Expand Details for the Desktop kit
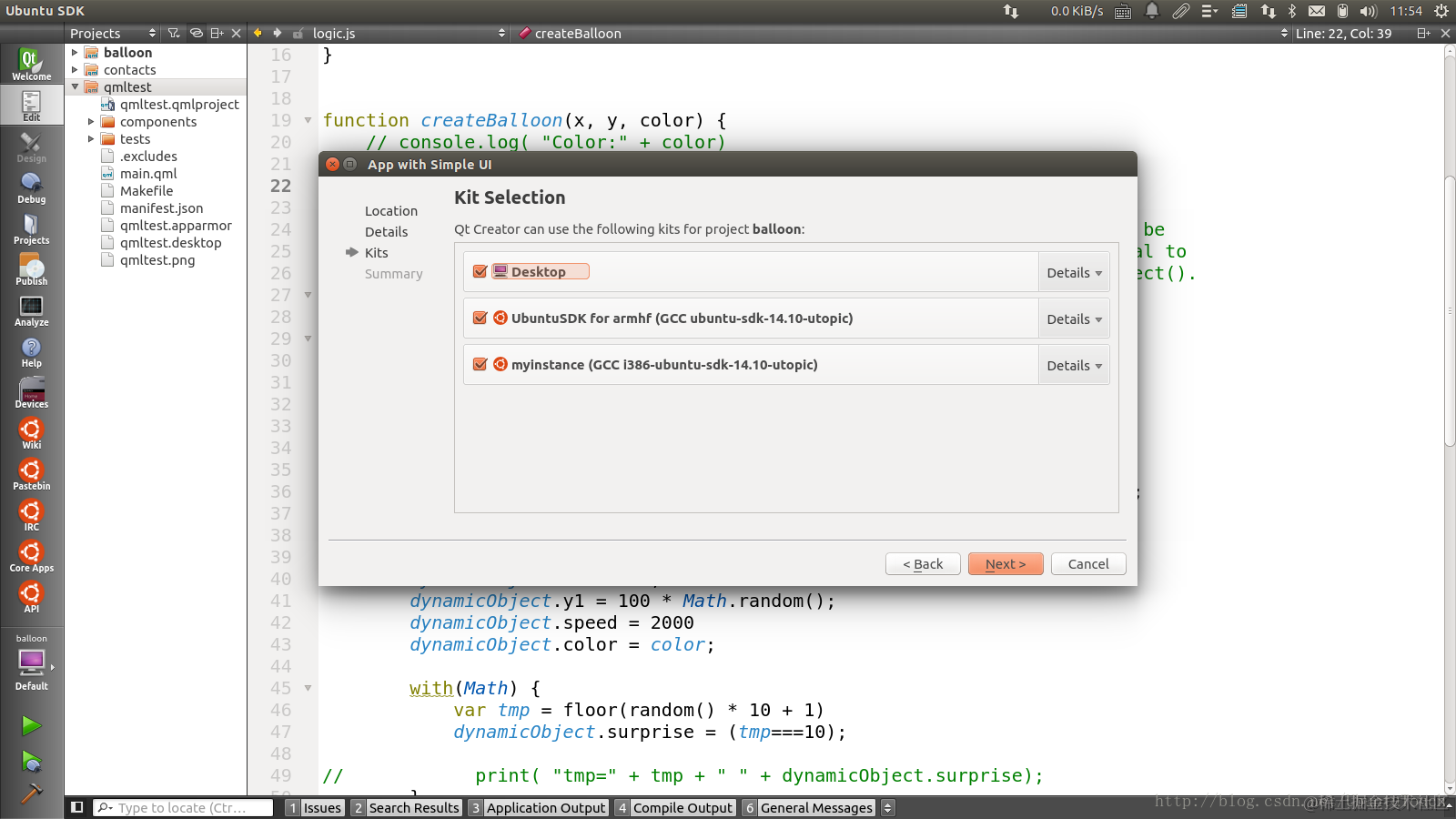This screenshot has width=1456, height=819. [1074, 272]
